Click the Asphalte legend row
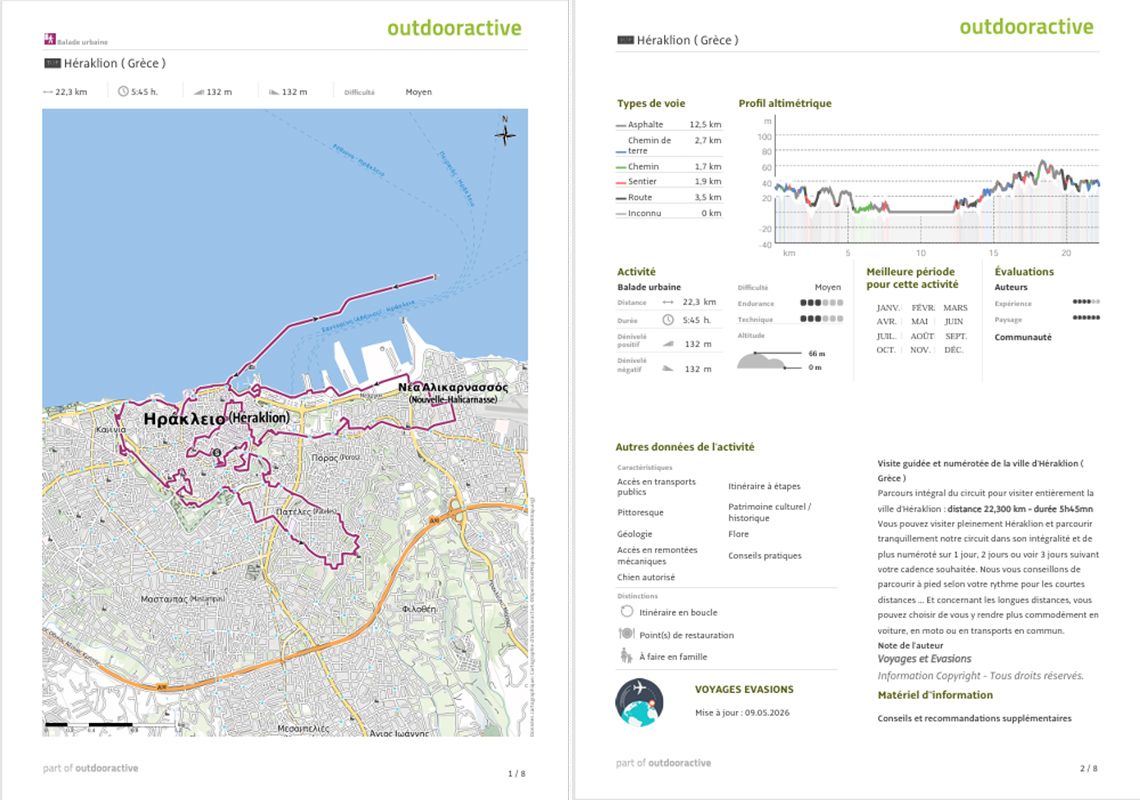The image size is (1140, 800). coord(669,124)
